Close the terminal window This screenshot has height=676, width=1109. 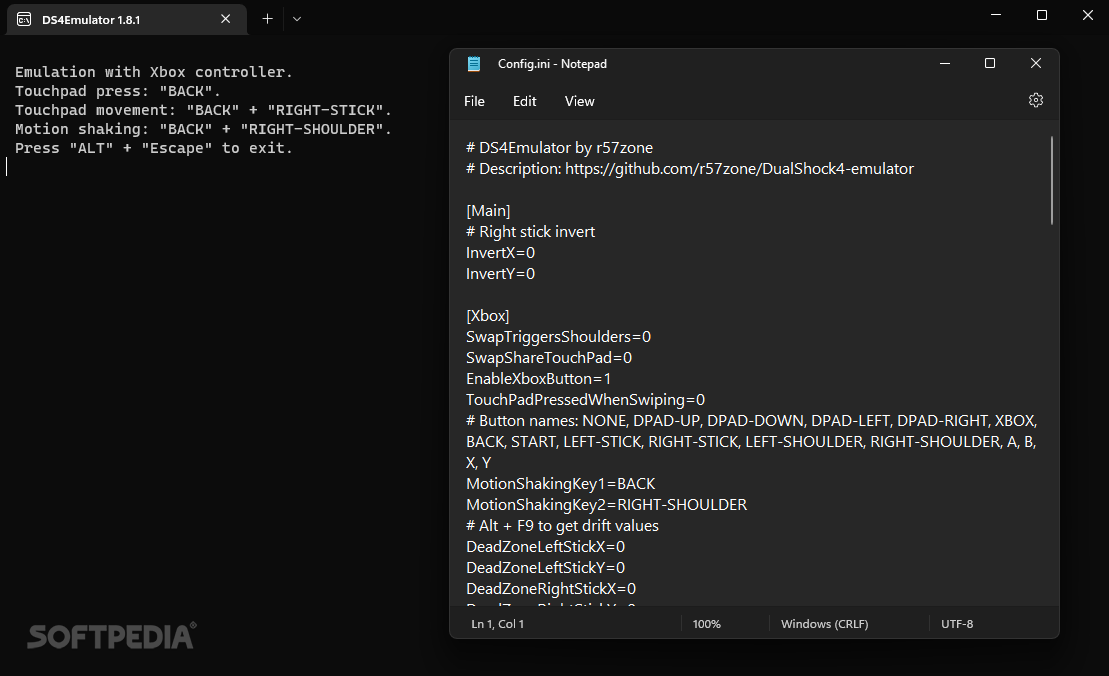1088,15
